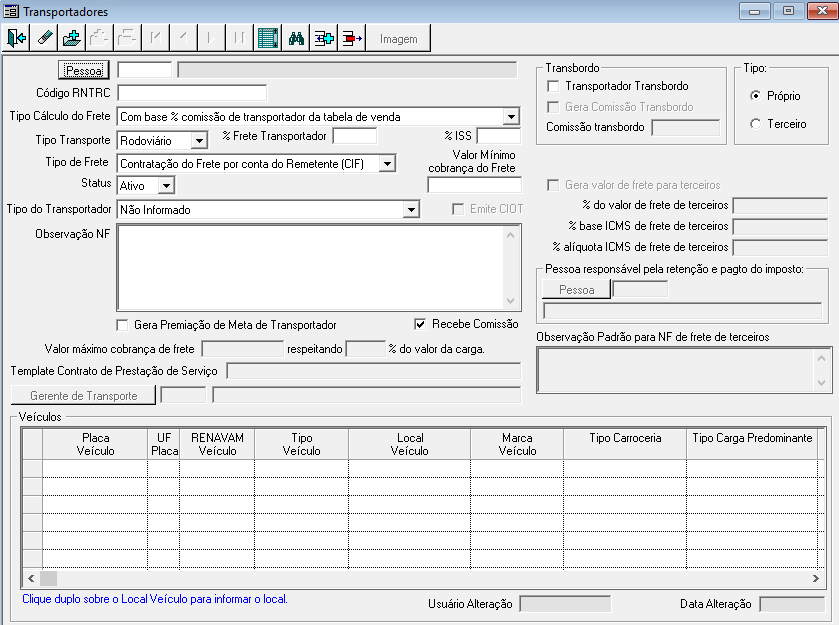Click Observação NF scroll up arrow
The height and width of the screenshot is (625, 839).
click(510, 235)
